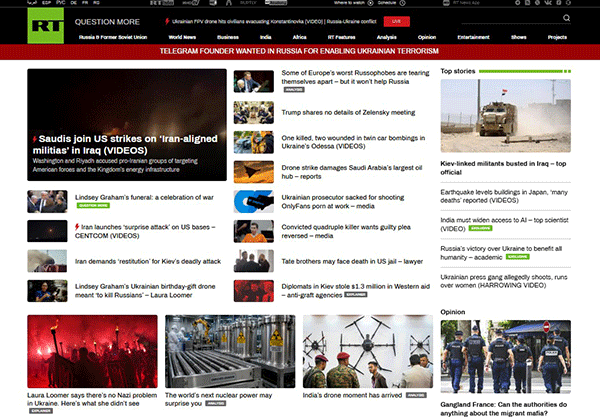600x419 pixels.
Task: Click the red LIVE button
Action: point(396,21)
